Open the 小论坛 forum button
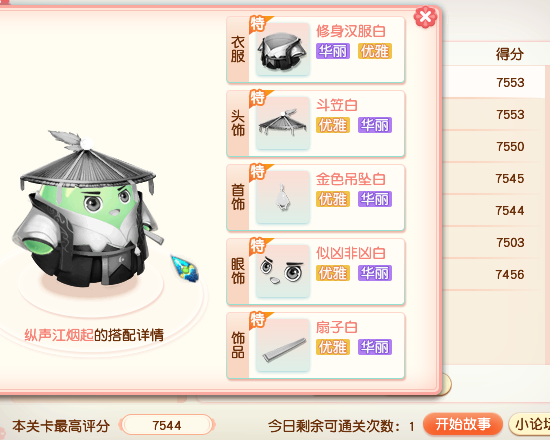The width and height of the screenshot is (550, 440). [x=529, y=424]
